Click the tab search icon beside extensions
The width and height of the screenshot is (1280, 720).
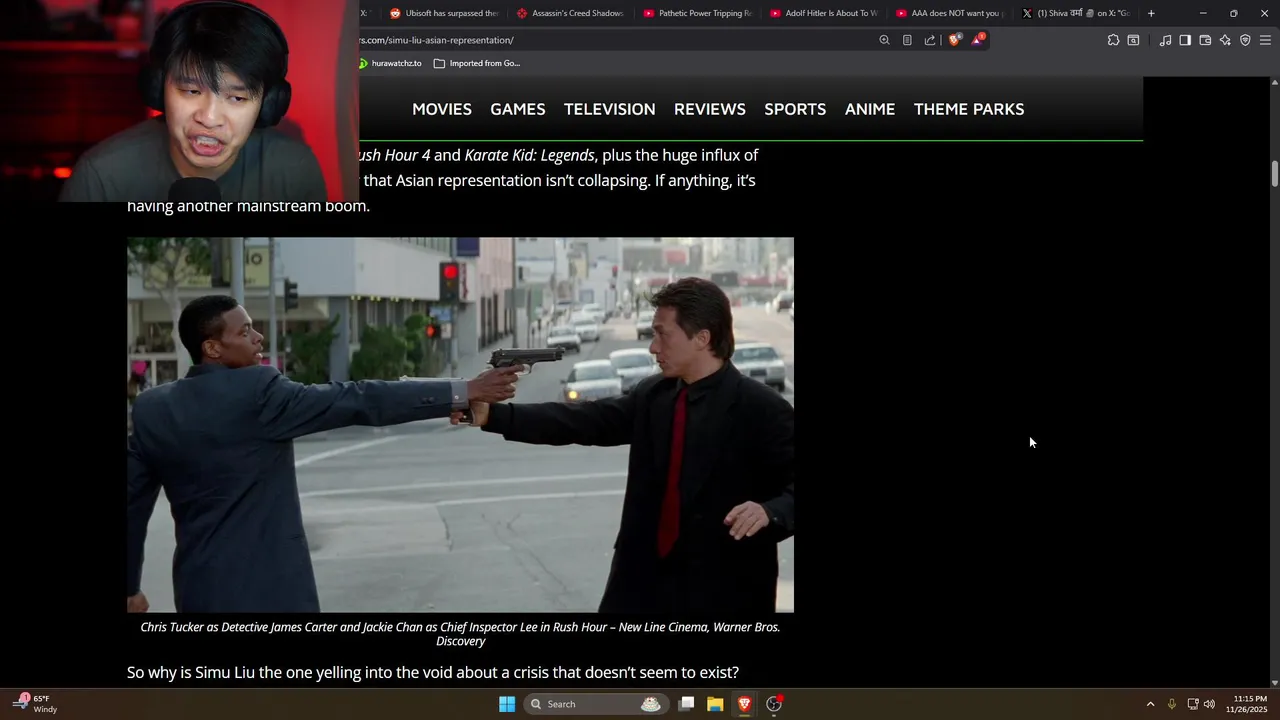coord(1133,40)
